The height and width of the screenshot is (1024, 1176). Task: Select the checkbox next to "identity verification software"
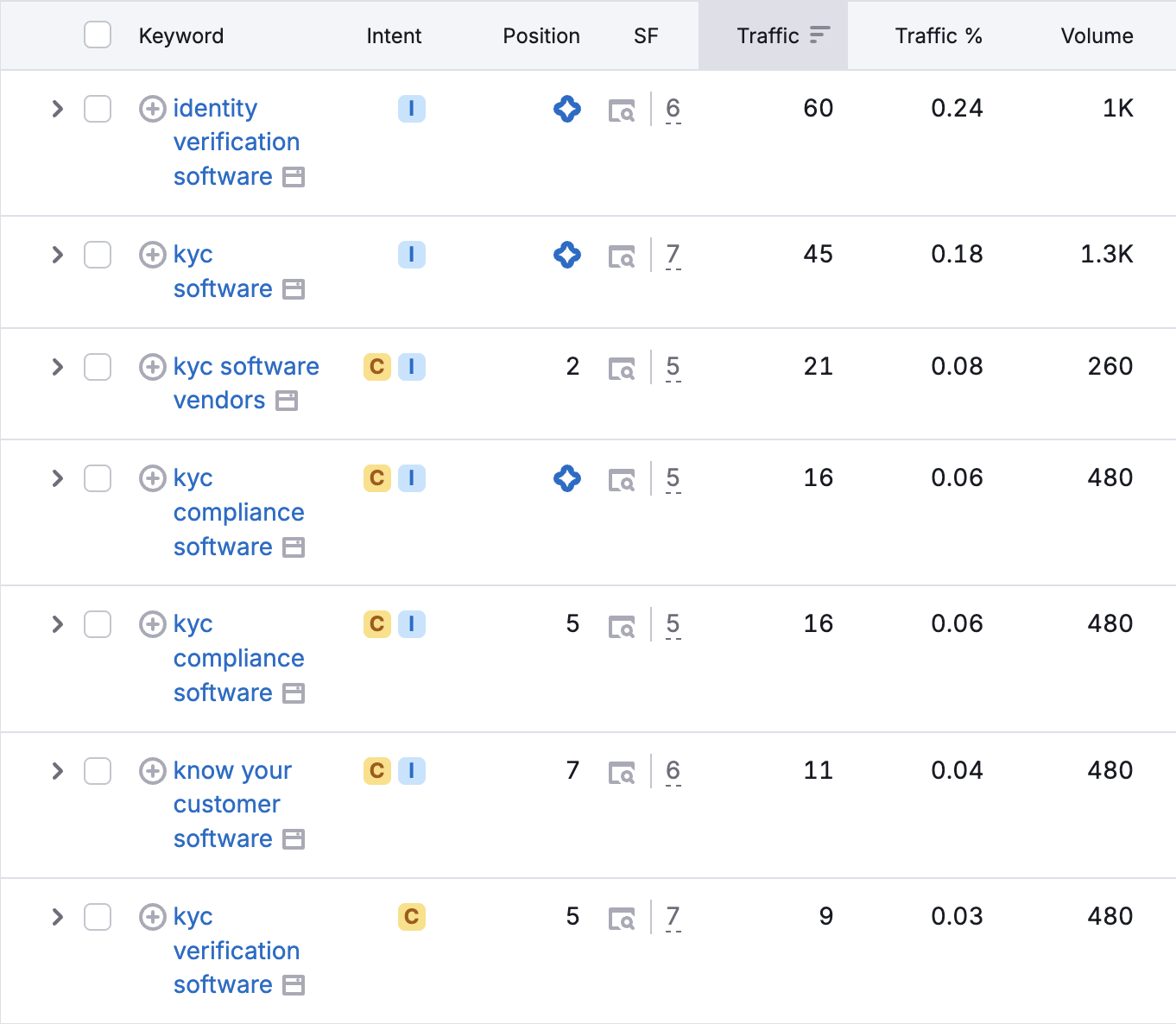coord(98,109)
